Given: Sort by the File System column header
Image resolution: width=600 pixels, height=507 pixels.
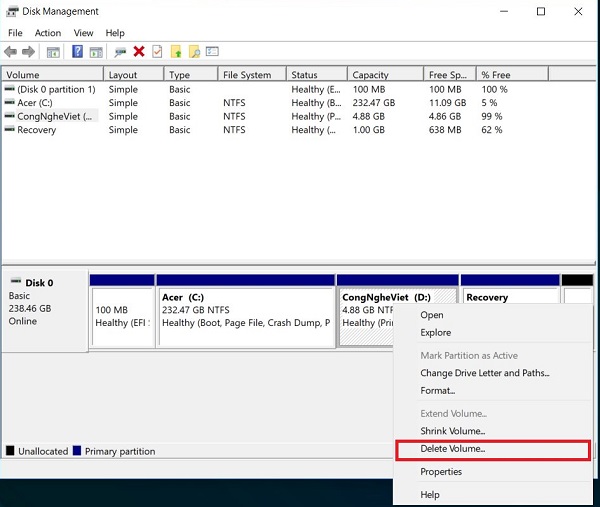Looking at the screenshot, I should [x=247, y=75].
